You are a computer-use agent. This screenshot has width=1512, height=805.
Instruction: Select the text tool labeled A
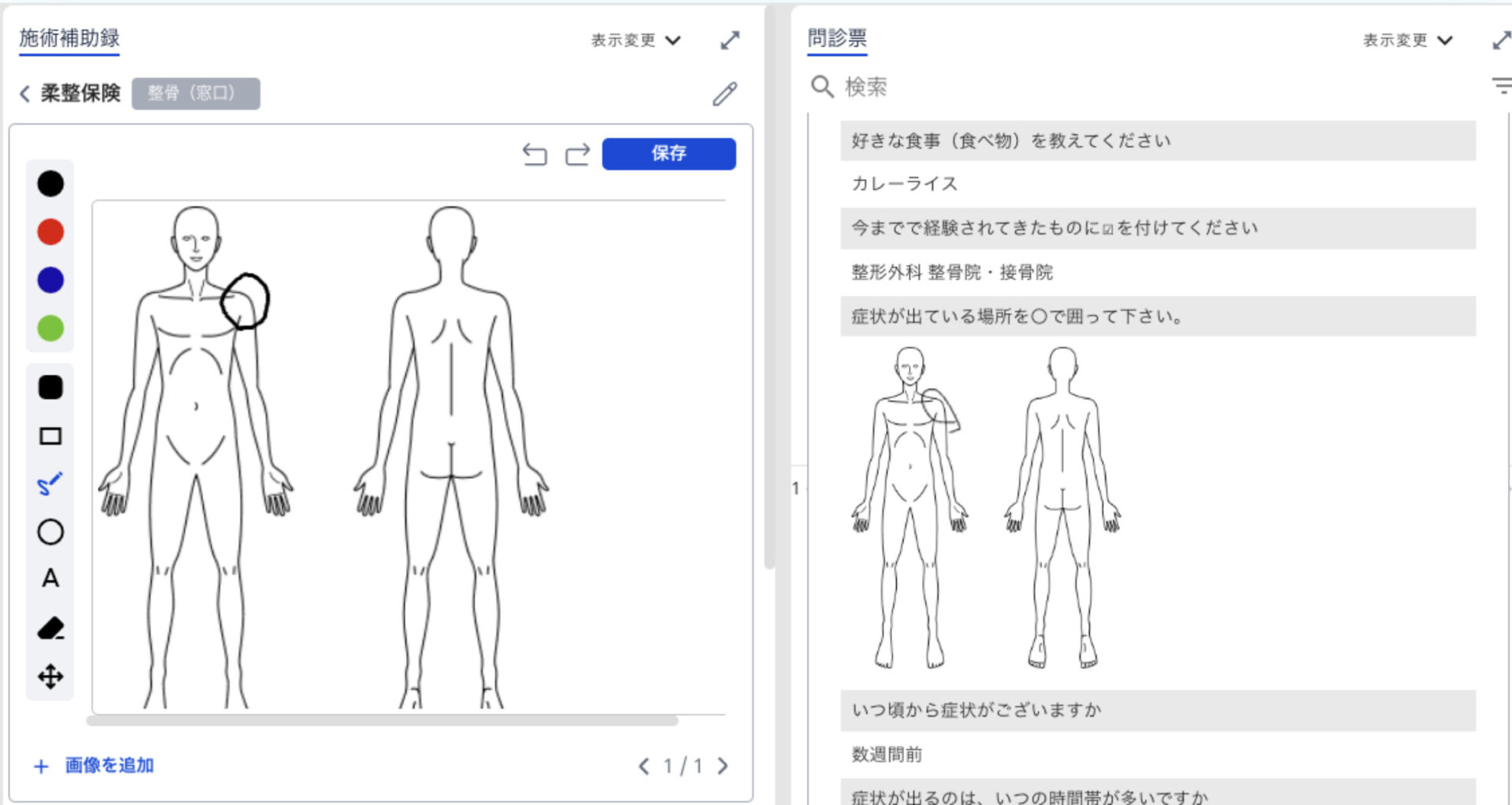click(50, 580)
